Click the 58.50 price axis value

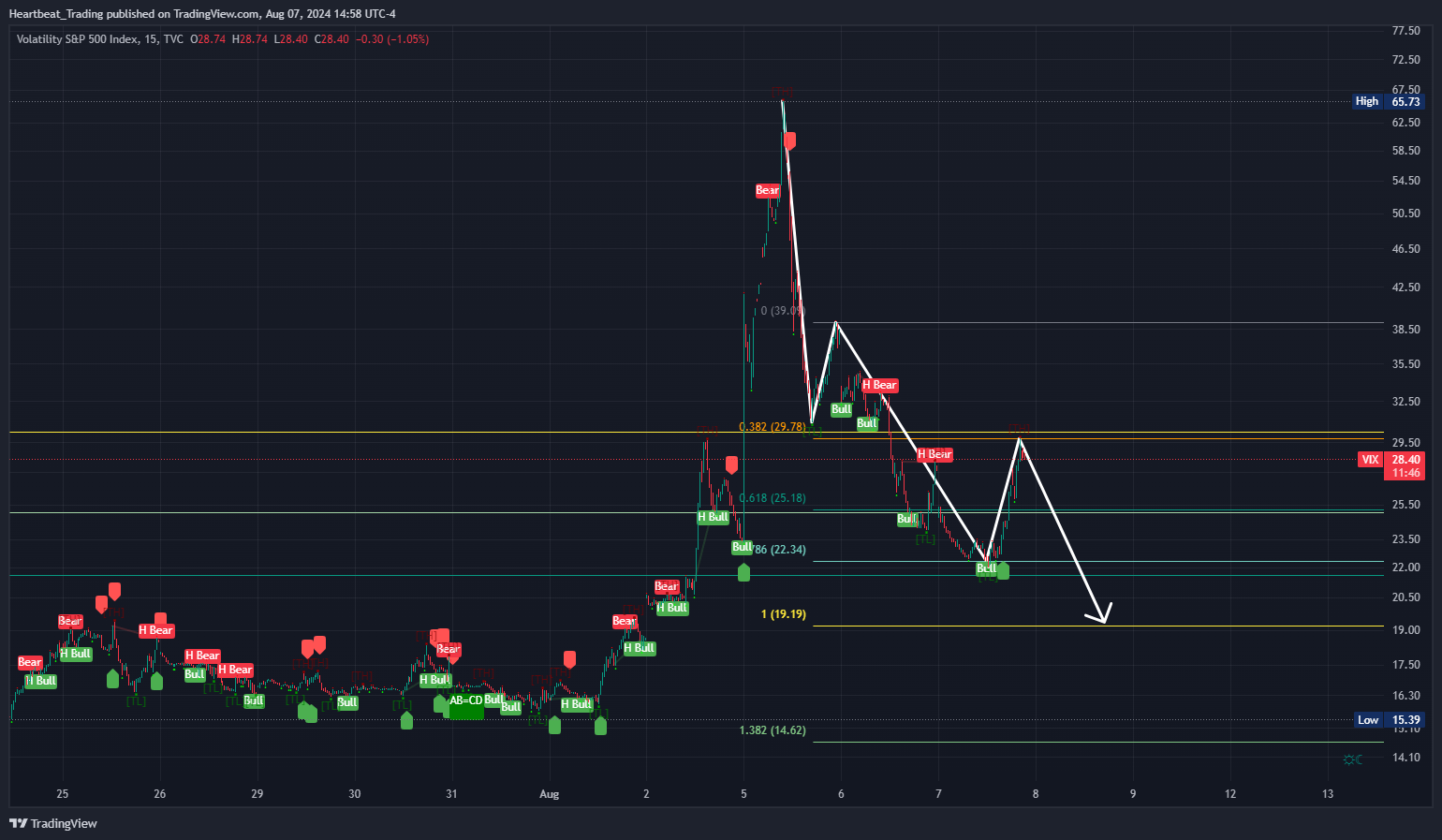click(x=1405, y=150)
